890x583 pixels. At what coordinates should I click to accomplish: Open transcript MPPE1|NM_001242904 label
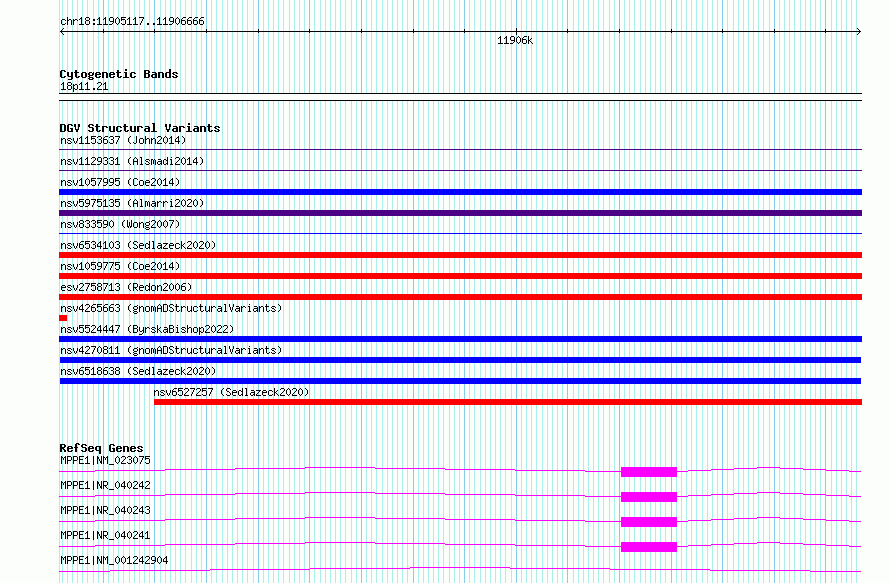tap(114, 560)
